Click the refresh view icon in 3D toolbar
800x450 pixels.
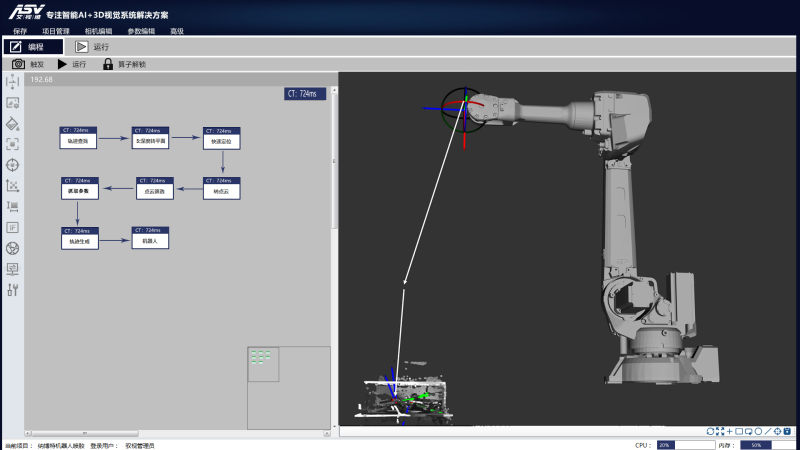pos(710,431)
